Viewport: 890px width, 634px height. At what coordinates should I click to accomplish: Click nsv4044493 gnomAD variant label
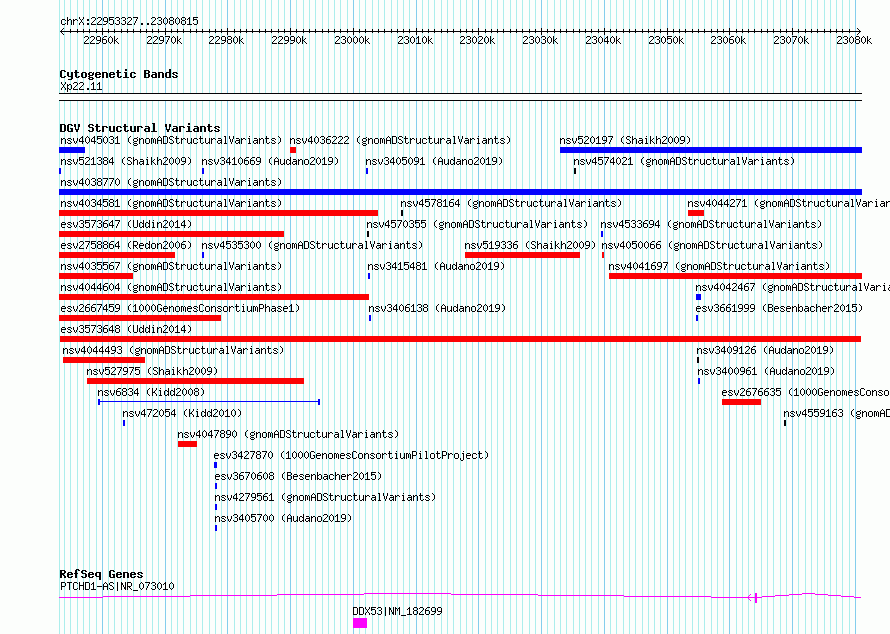click(173, 350)
